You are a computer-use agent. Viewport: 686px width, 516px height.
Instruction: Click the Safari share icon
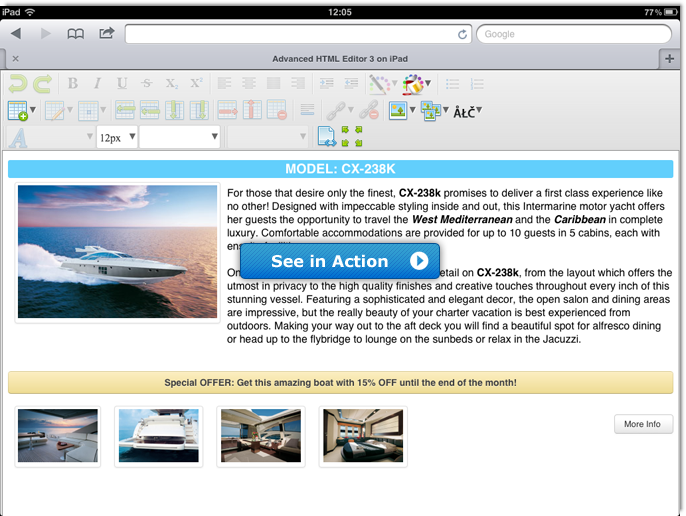pyautogui.click(x=106, y=33)
